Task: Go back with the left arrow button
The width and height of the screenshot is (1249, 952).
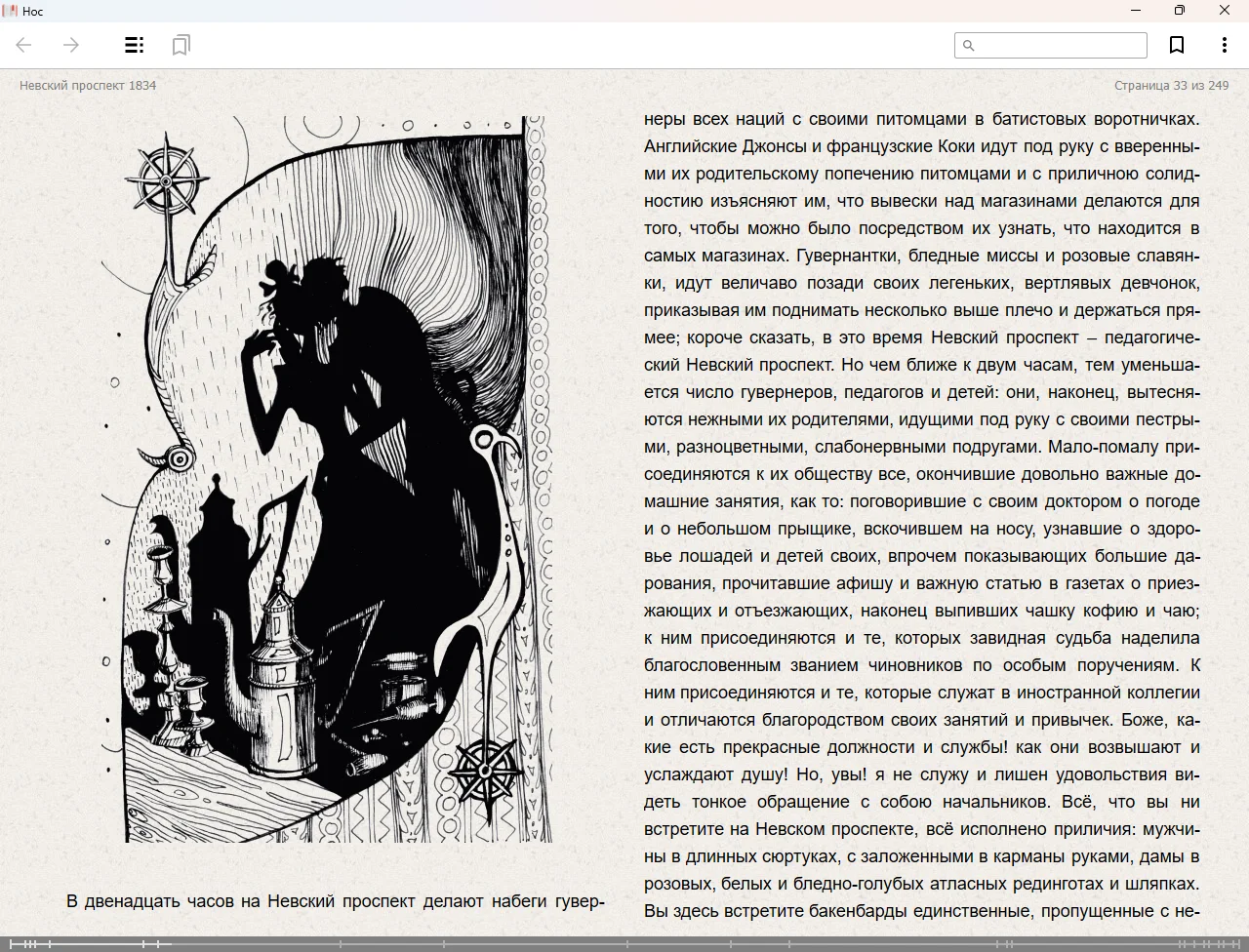Action: pos(24,45)
